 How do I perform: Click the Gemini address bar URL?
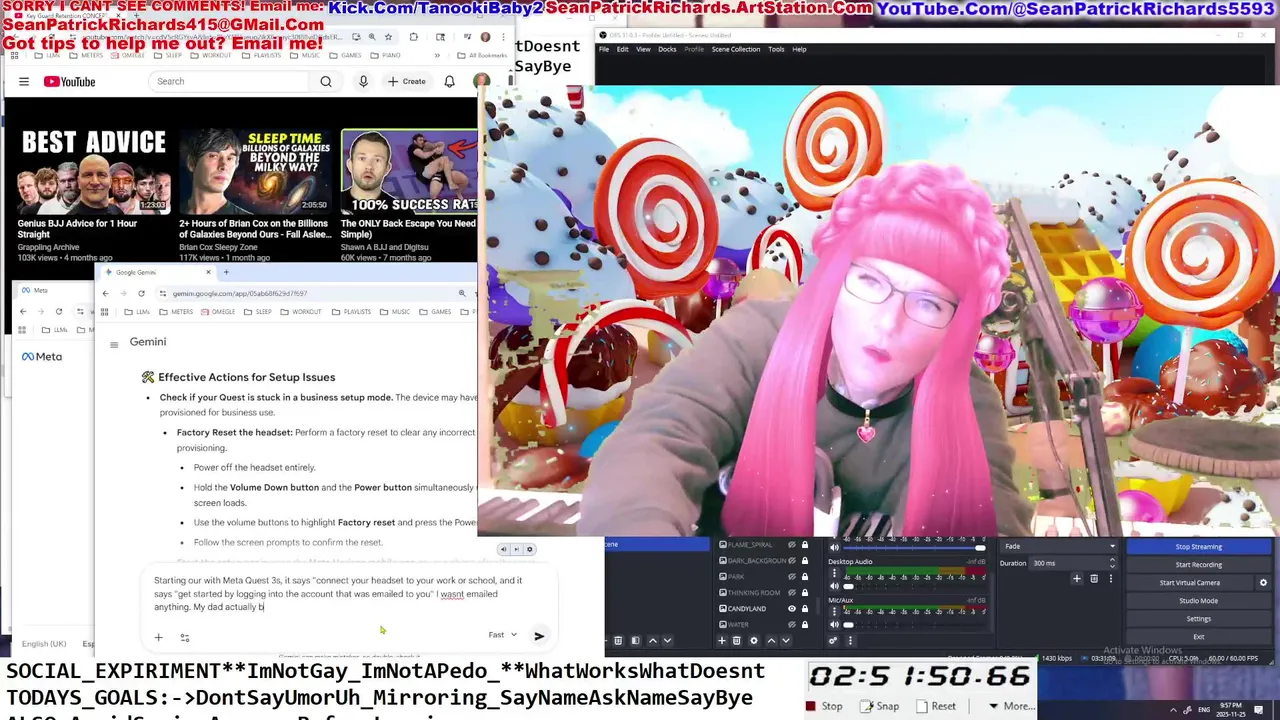(x=240, y=294)
